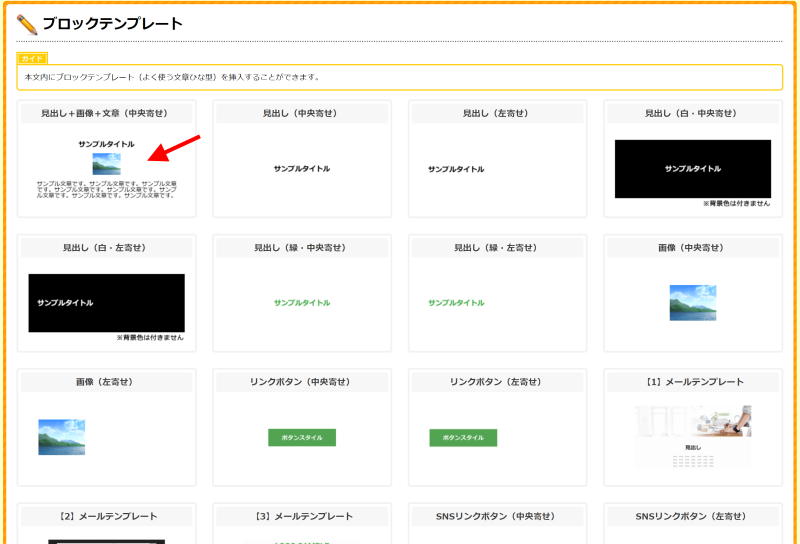The image size is (800, 544).
Task: Select the 見出し（白・中央寄せ） black preview
Action: point(693,169)
